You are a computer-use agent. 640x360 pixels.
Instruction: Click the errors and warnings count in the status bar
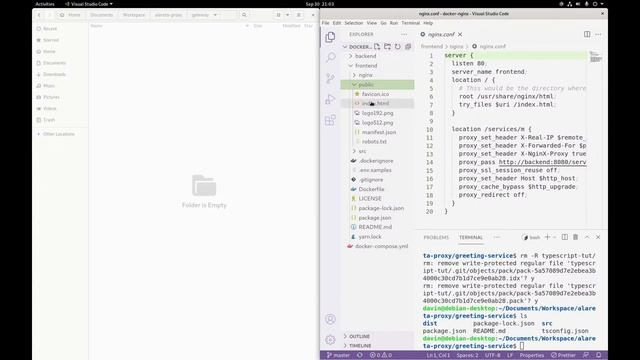click(380, 355)
